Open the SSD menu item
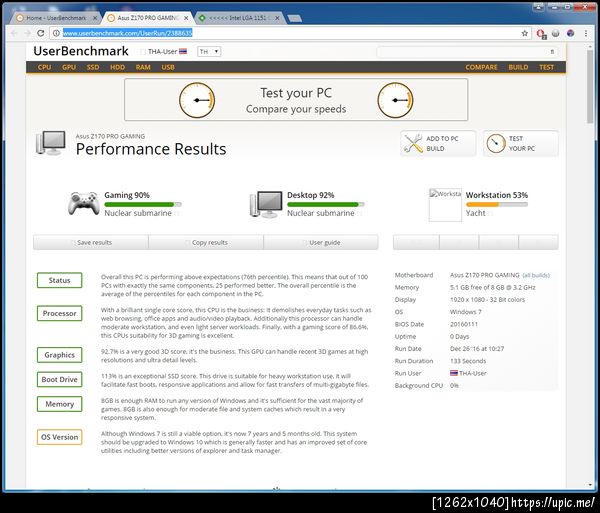The height and width of the screenshot is (513, 600). tap(93, 67)
